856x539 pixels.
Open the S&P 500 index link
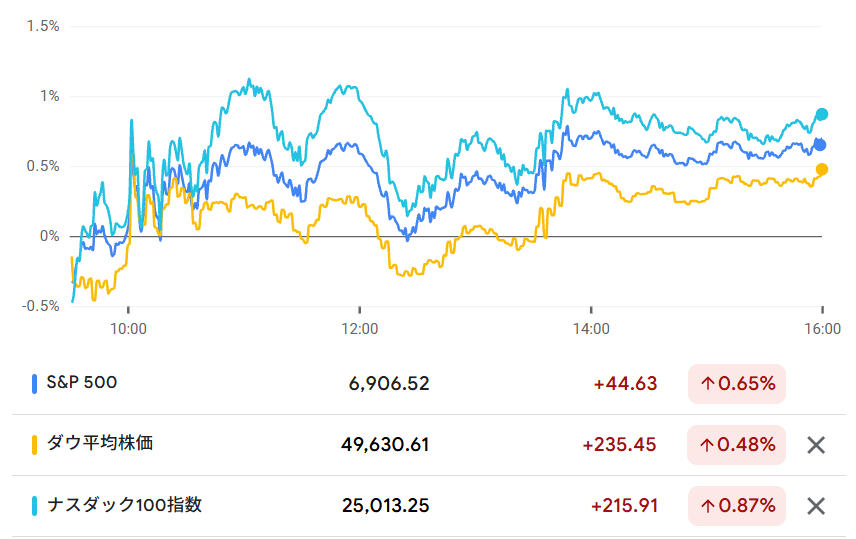tap(81, 383)
